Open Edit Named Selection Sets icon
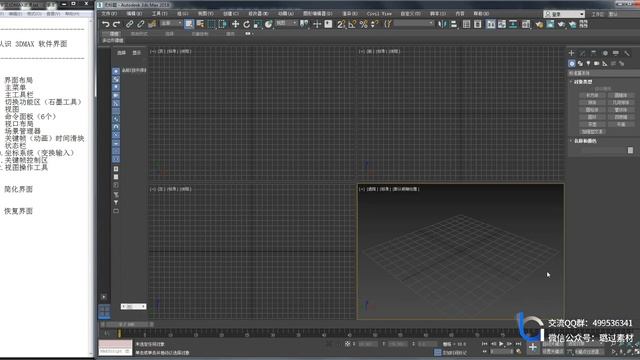640x360 pixels. 387,24
